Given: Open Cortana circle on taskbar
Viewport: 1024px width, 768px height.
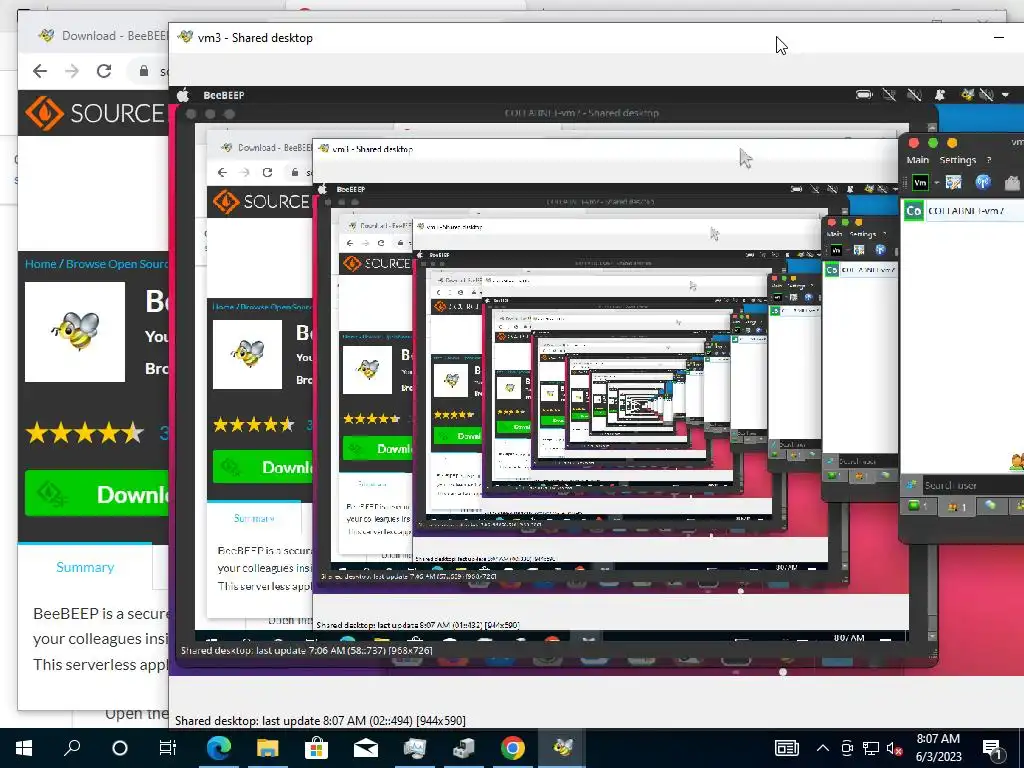Looking at the screenshot, I should point(120,748).
